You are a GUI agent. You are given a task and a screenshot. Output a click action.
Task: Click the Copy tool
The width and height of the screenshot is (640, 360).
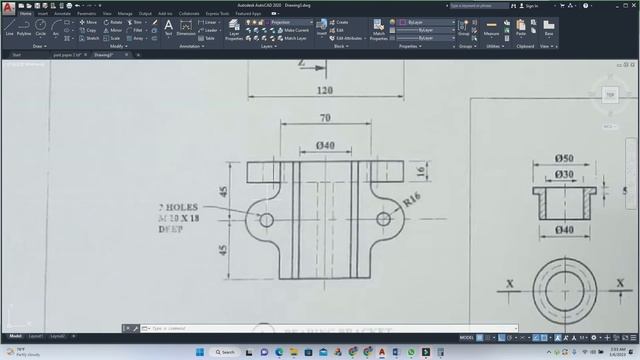coord(88,30)
